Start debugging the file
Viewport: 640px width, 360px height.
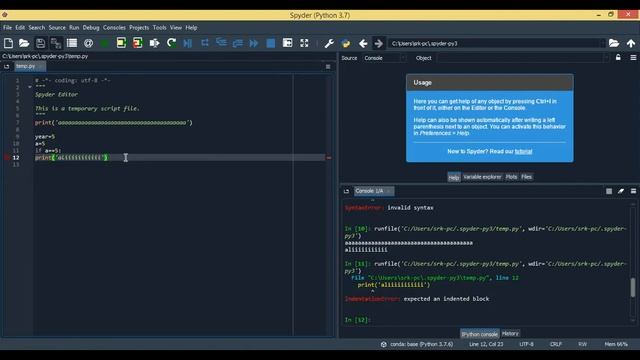tap(187, 43)
